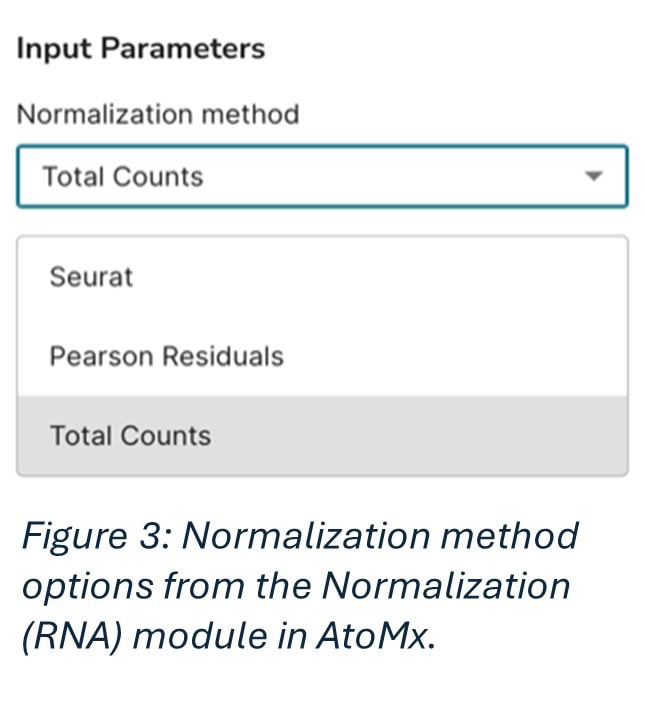Click blank middle area of the dropdown field
The width and height of the screenshot is (645, 708).
point(380,176)
